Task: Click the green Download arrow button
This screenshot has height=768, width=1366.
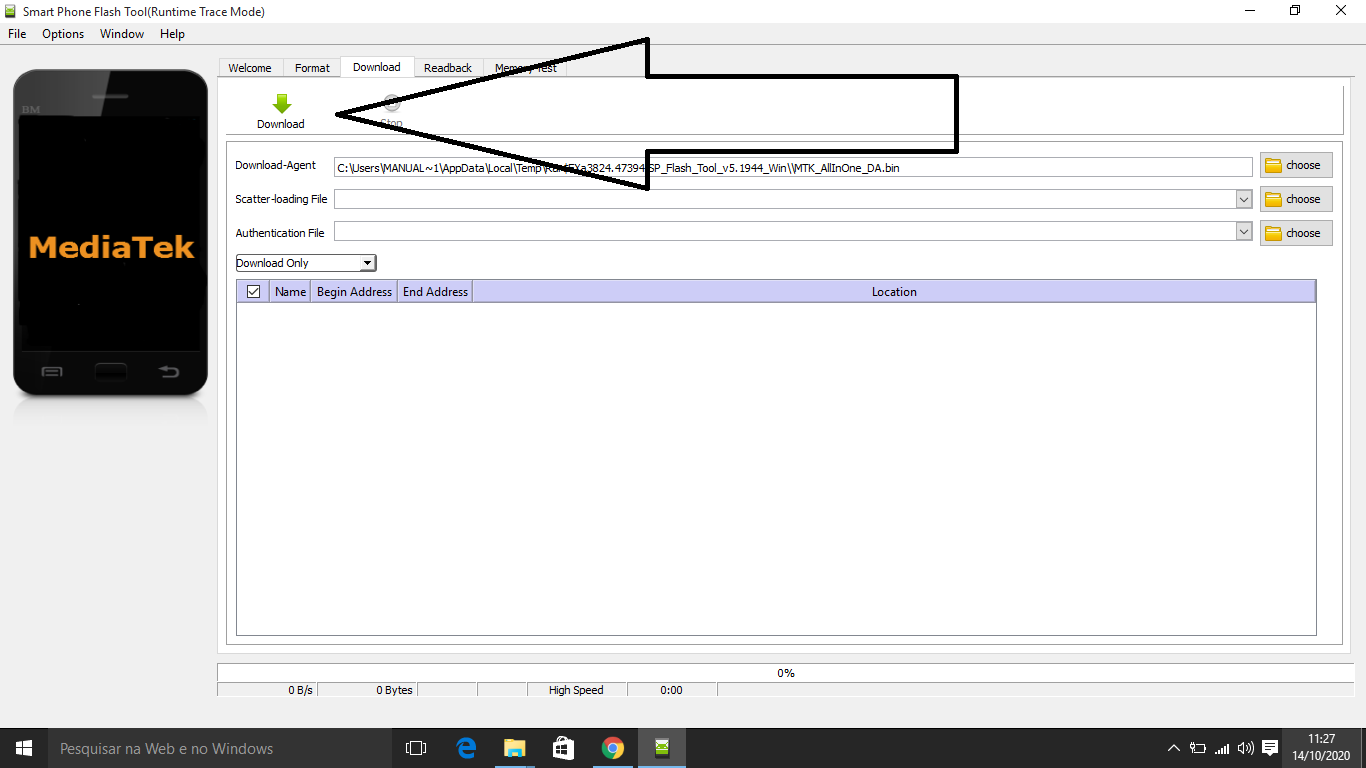Action: pos(281,111)
